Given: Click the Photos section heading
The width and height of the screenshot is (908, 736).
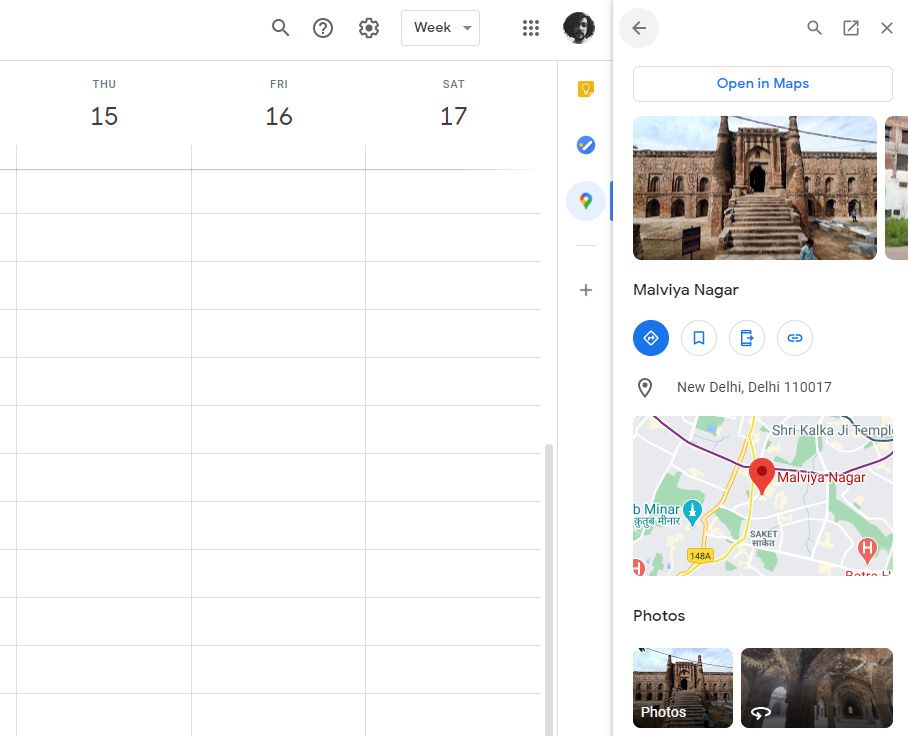Looking at the screenshot, I should click(659, 616).
